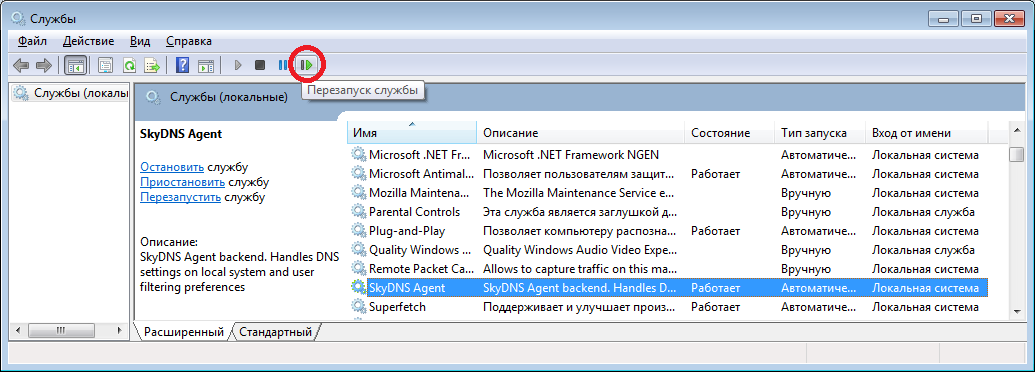Click services list scrollbar up arrow

1016,132
